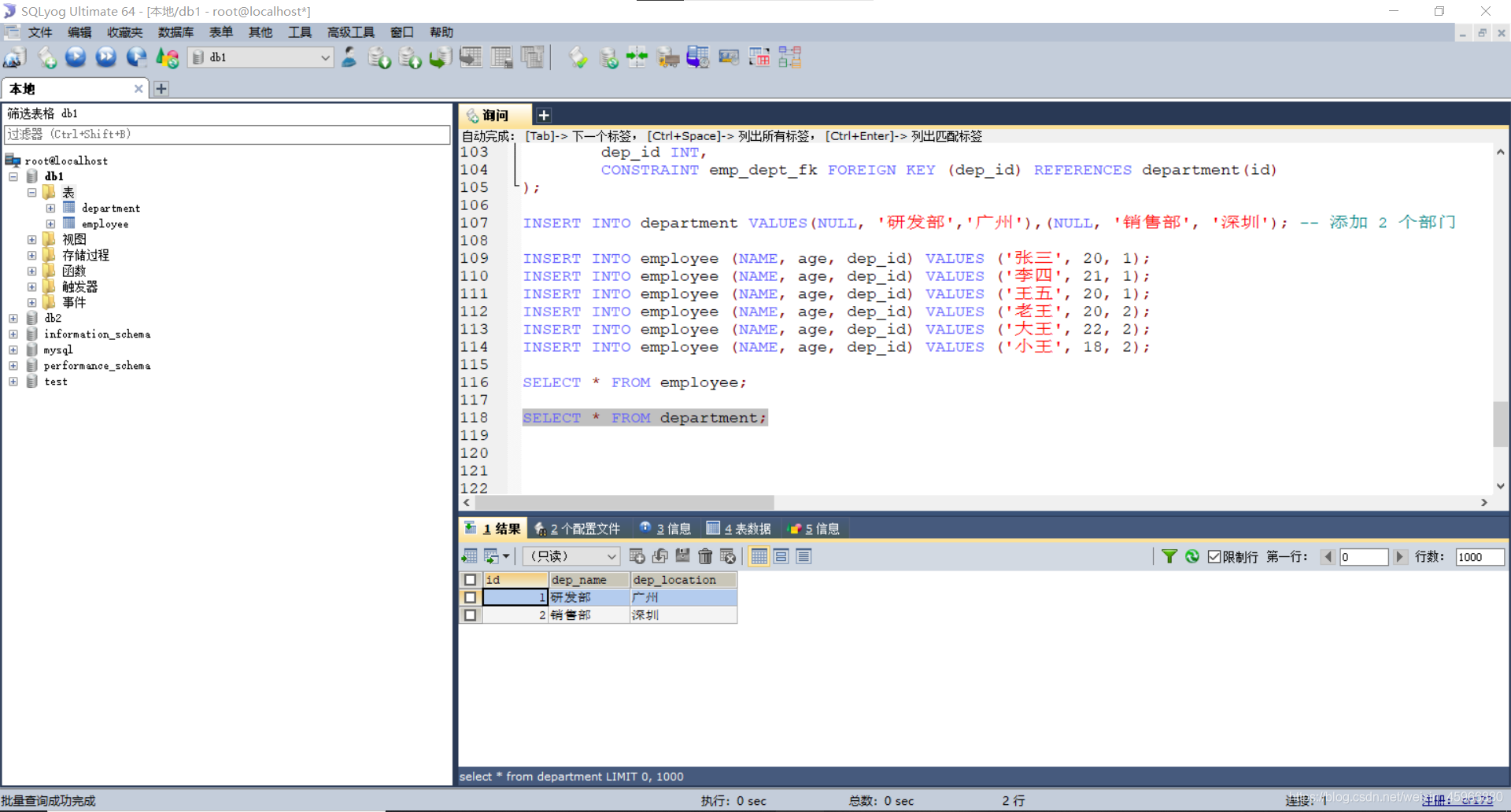Toggle the 限制行 limit rows checkbox

click(1214, 557)
